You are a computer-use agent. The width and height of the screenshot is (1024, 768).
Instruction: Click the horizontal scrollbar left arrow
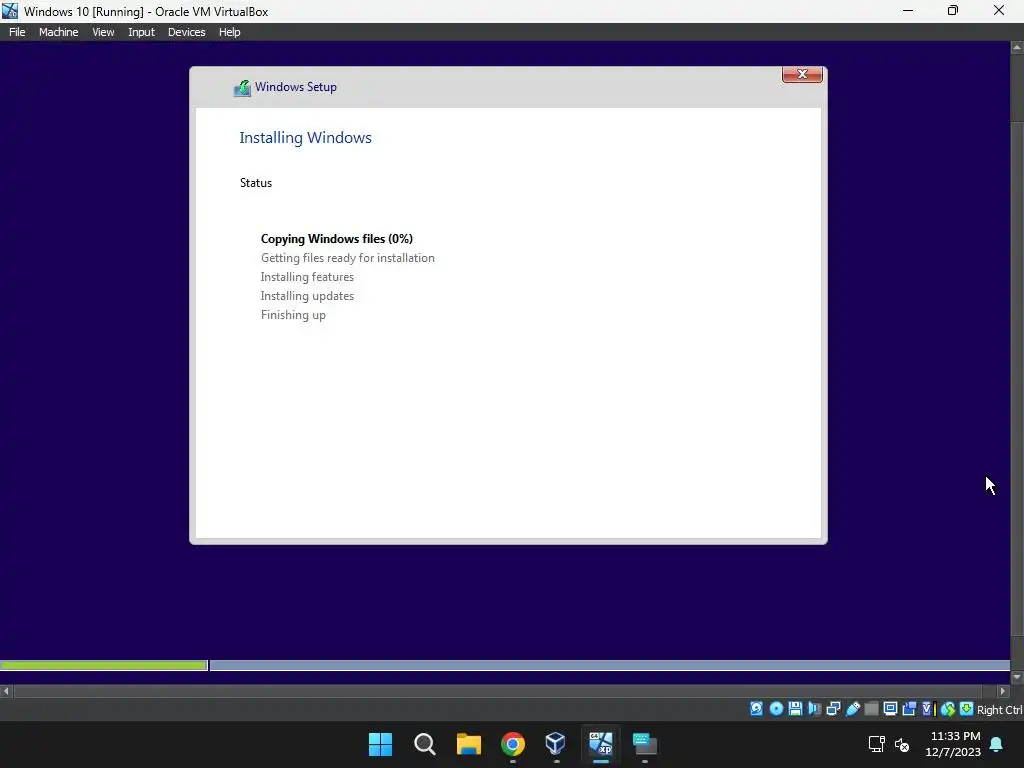pos(6,690)
